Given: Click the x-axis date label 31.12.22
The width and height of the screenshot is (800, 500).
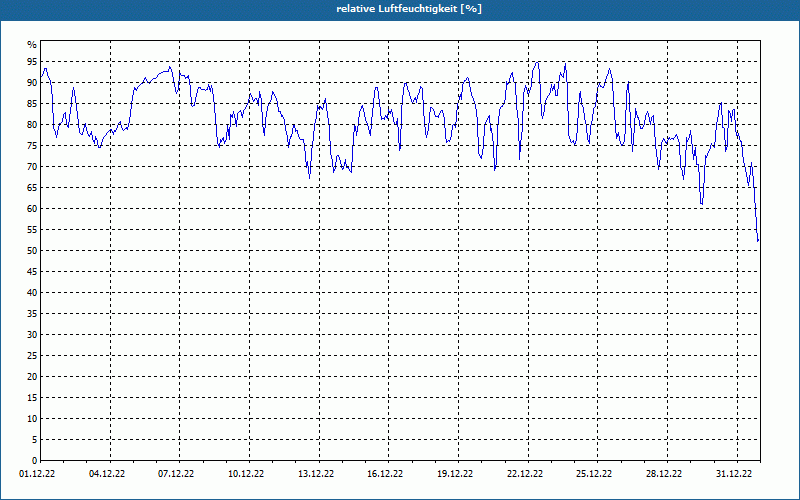Looking at the screenshot, I should (734, 474).
